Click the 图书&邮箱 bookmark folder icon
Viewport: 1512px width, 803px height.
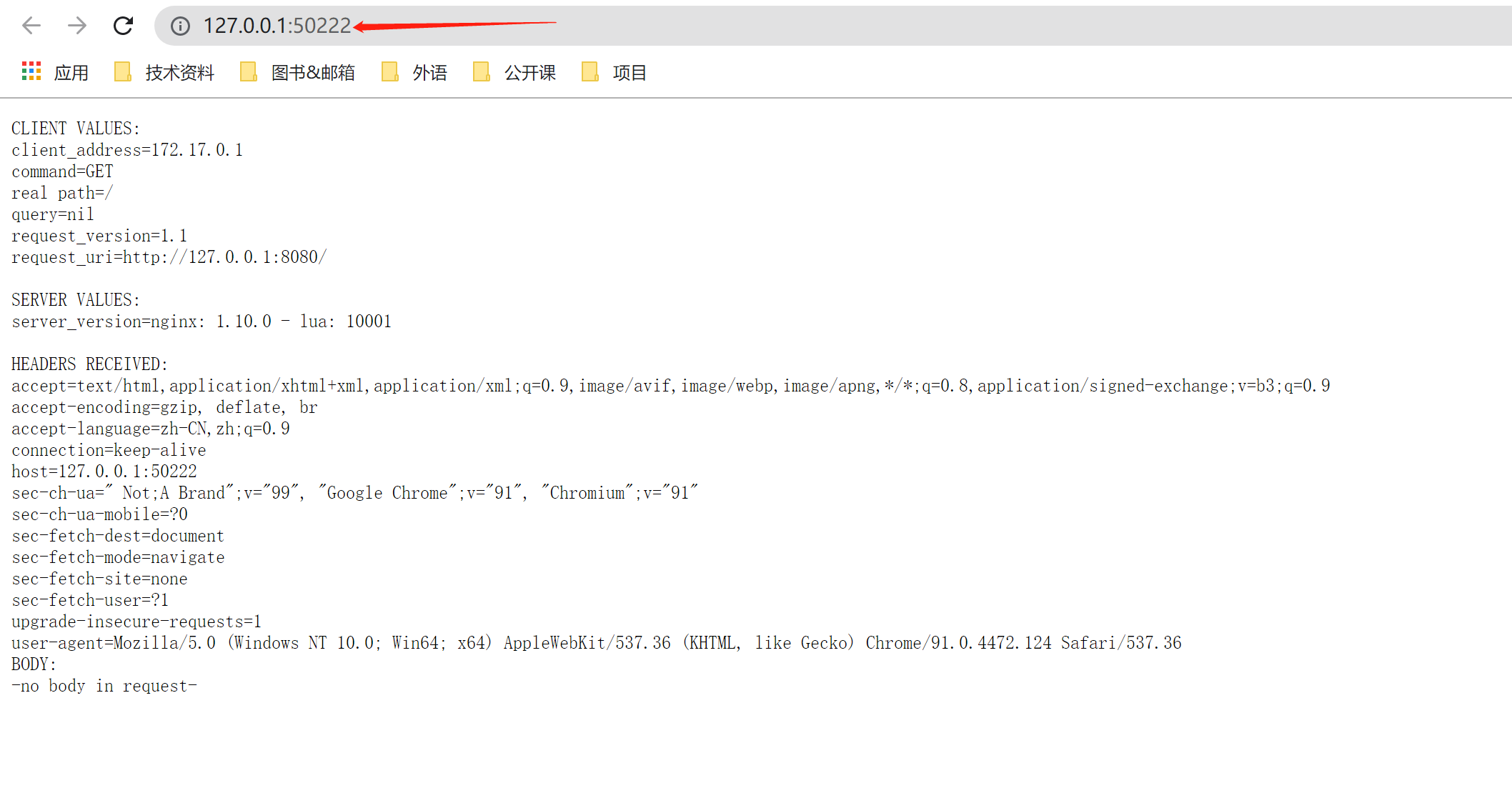pyautogui.click(x=248, y=71)
